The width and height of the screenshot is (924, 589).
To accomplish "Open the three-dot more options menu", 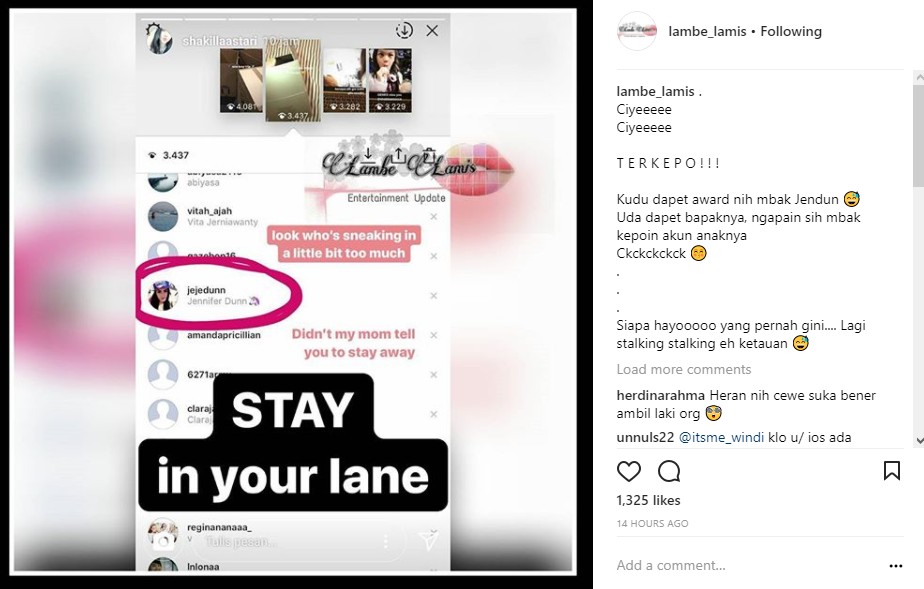I will [896, 565].
